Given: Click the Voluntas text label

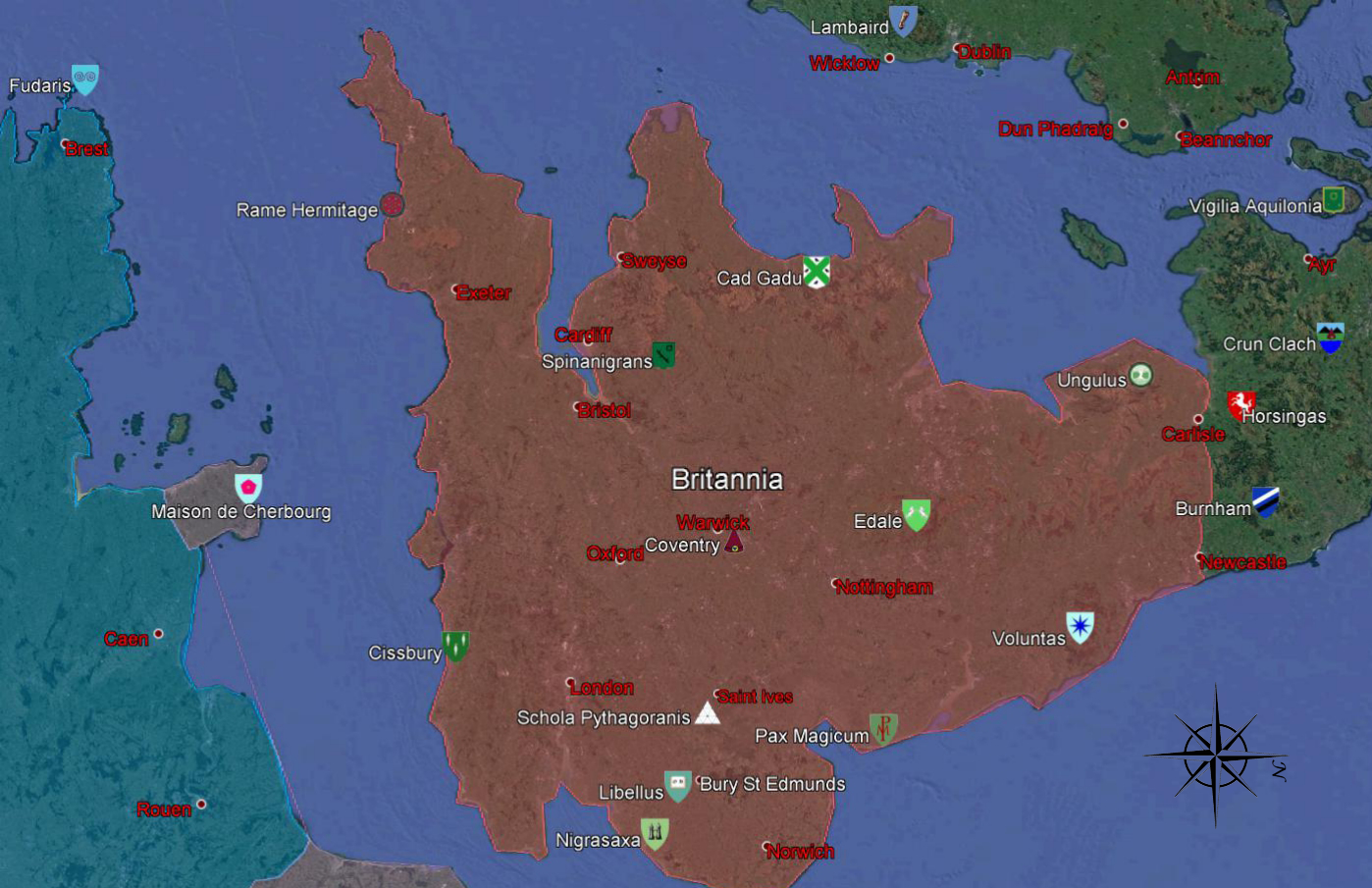Looking at the screenshot, I should point(1029,639).
